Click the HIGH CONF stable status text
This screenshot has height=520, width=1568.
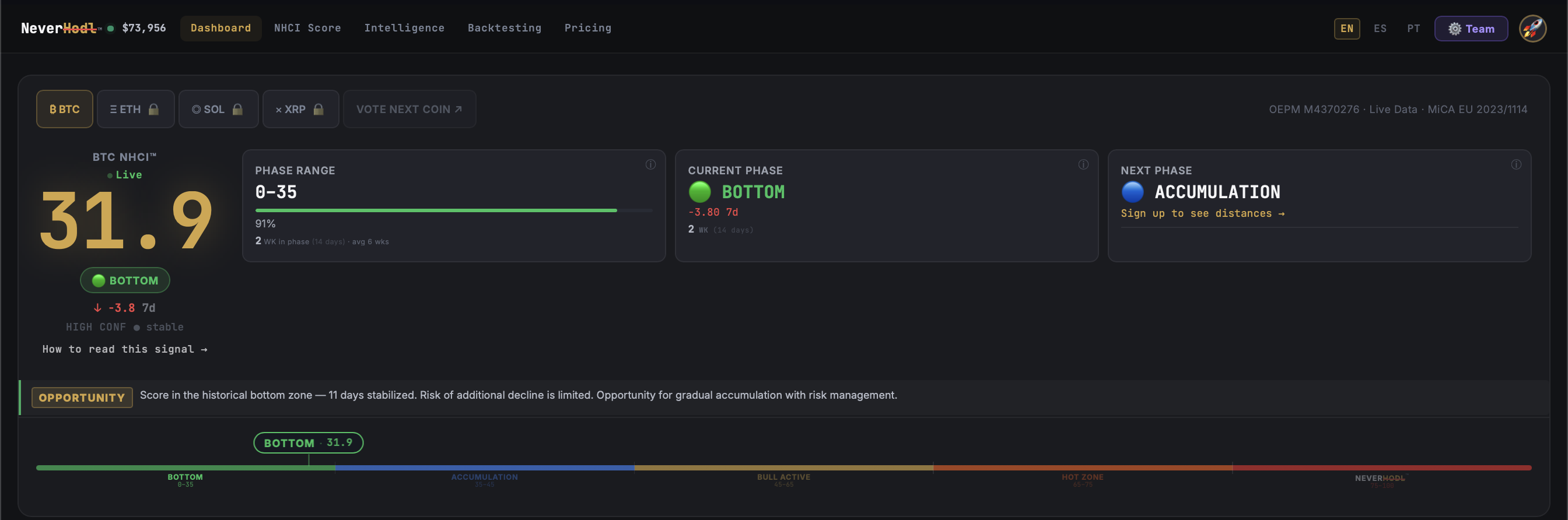(125, 327)
